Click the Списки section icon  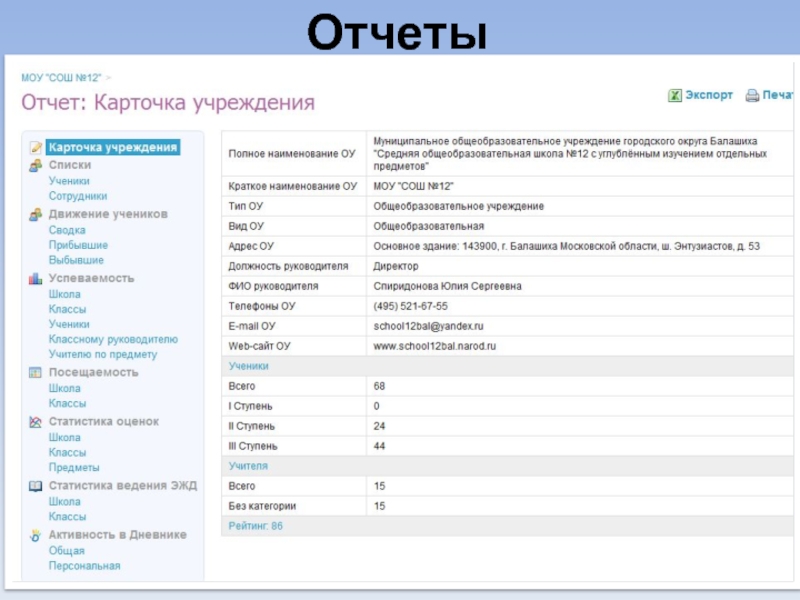coord(36,165)
